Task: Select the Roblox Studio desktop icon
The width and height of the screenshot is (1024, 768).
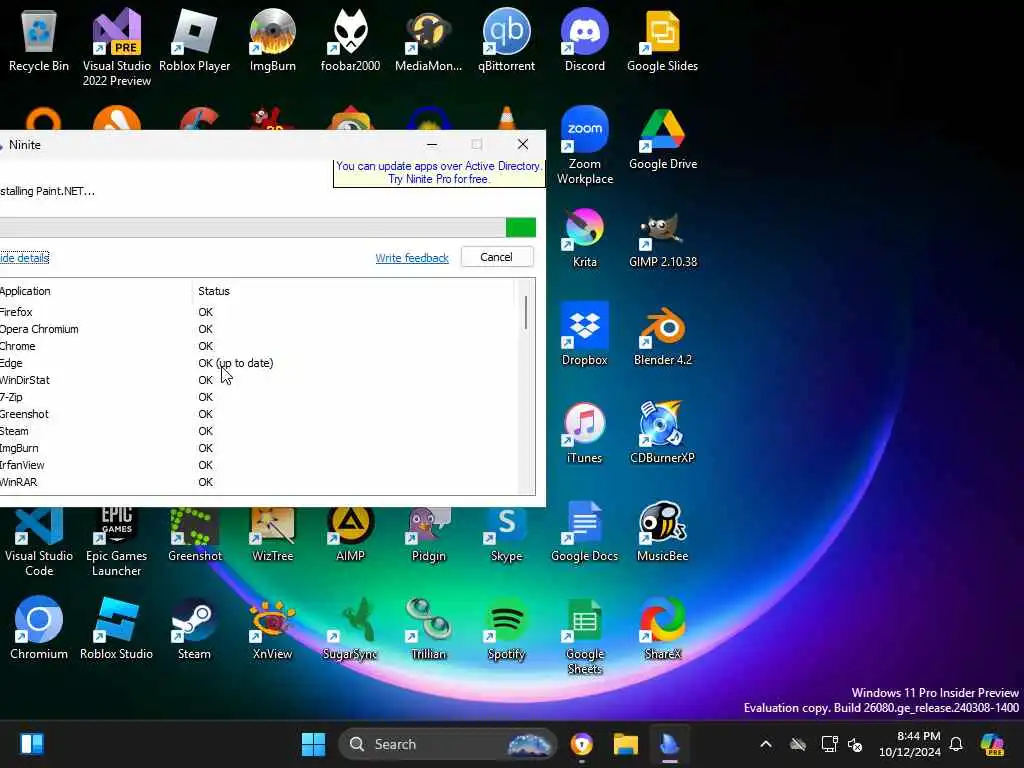Action: [116, 628]
